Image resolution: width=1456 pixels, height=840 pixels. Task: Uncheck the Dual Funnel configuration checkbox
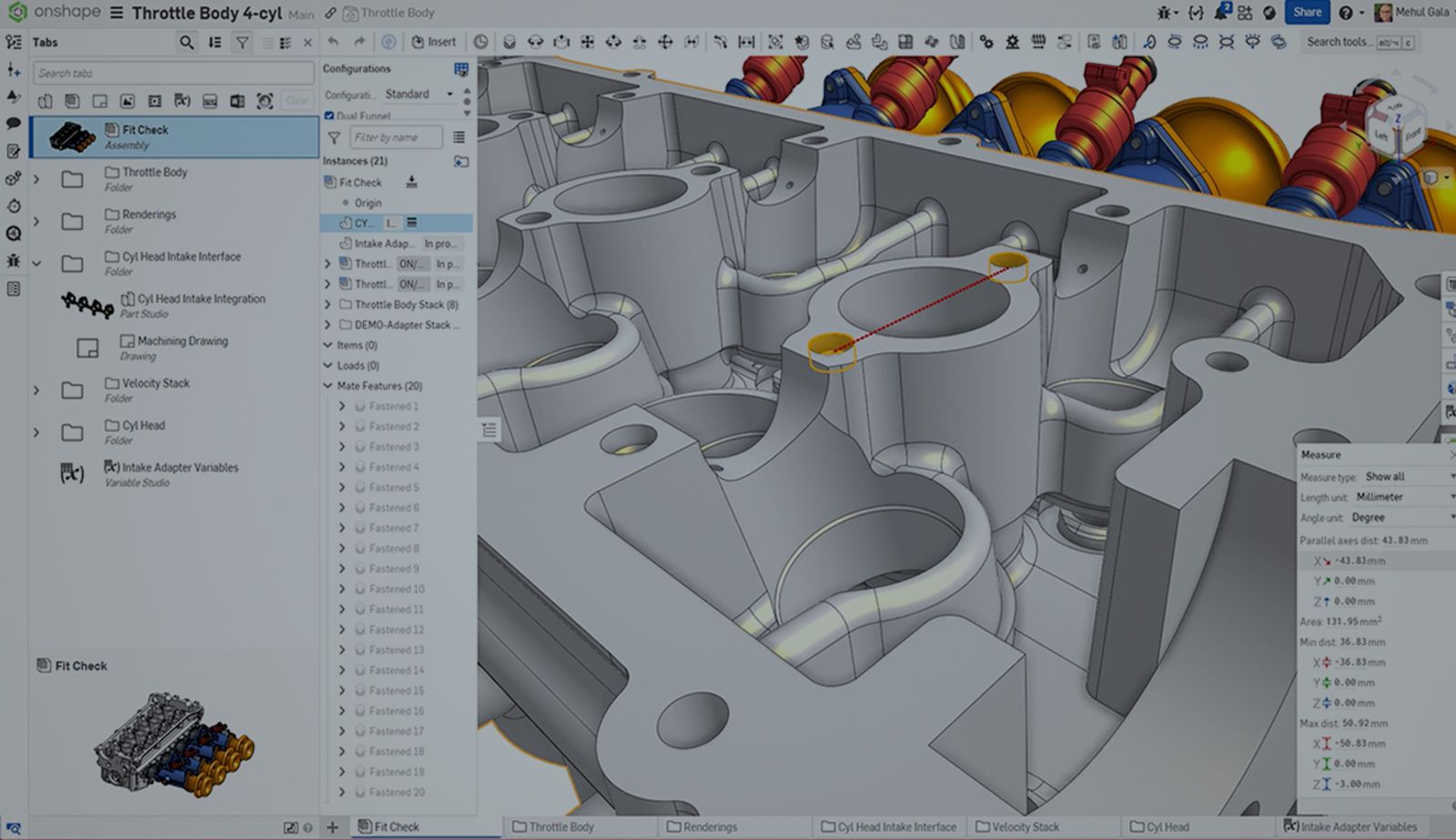329,116
